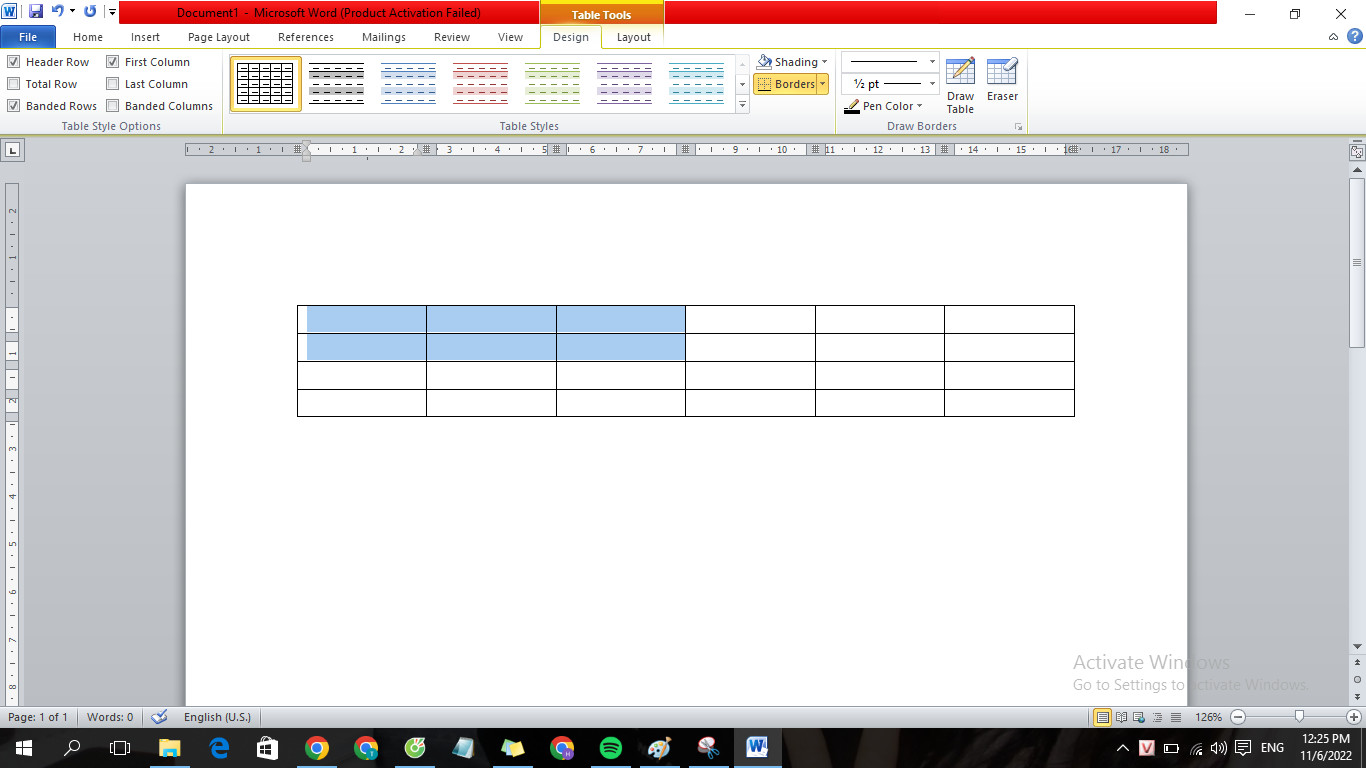
Task: Apply the green Light Shading table style
Action: (552, 84)
